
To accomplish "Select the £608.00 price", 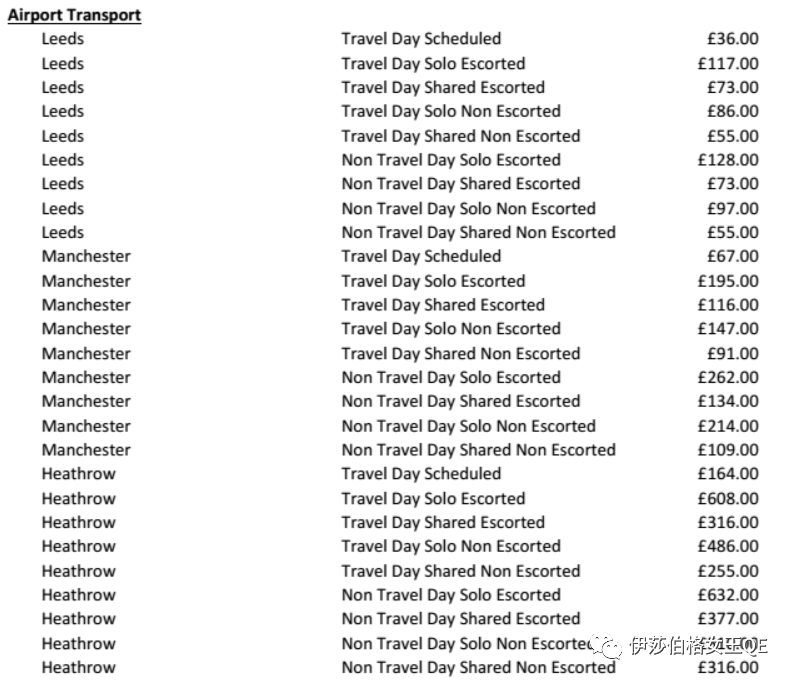I will 728,498.
